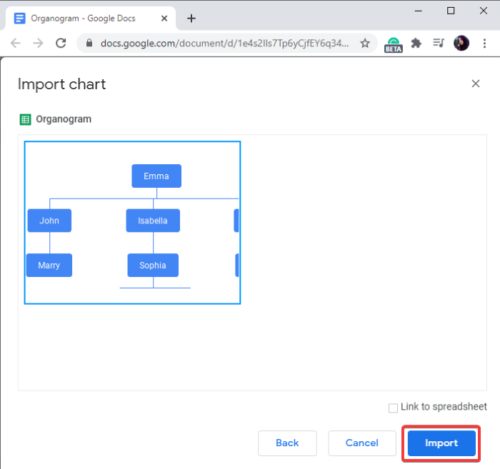View site info via the lock icon

pos(89,43)
